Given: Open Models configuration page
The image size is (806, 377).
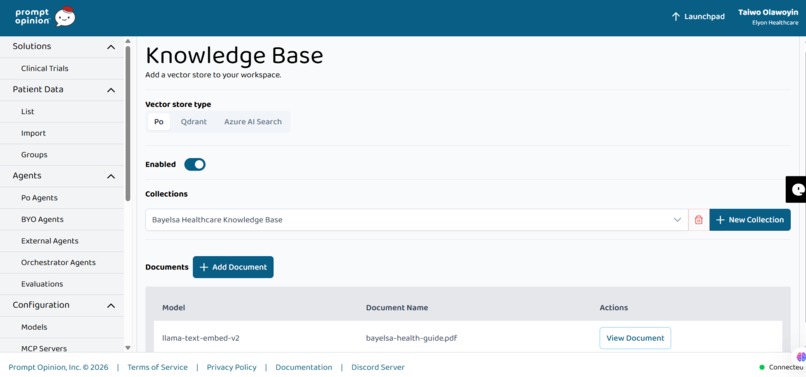Looking at the screenshot, I should pos(34,327).
